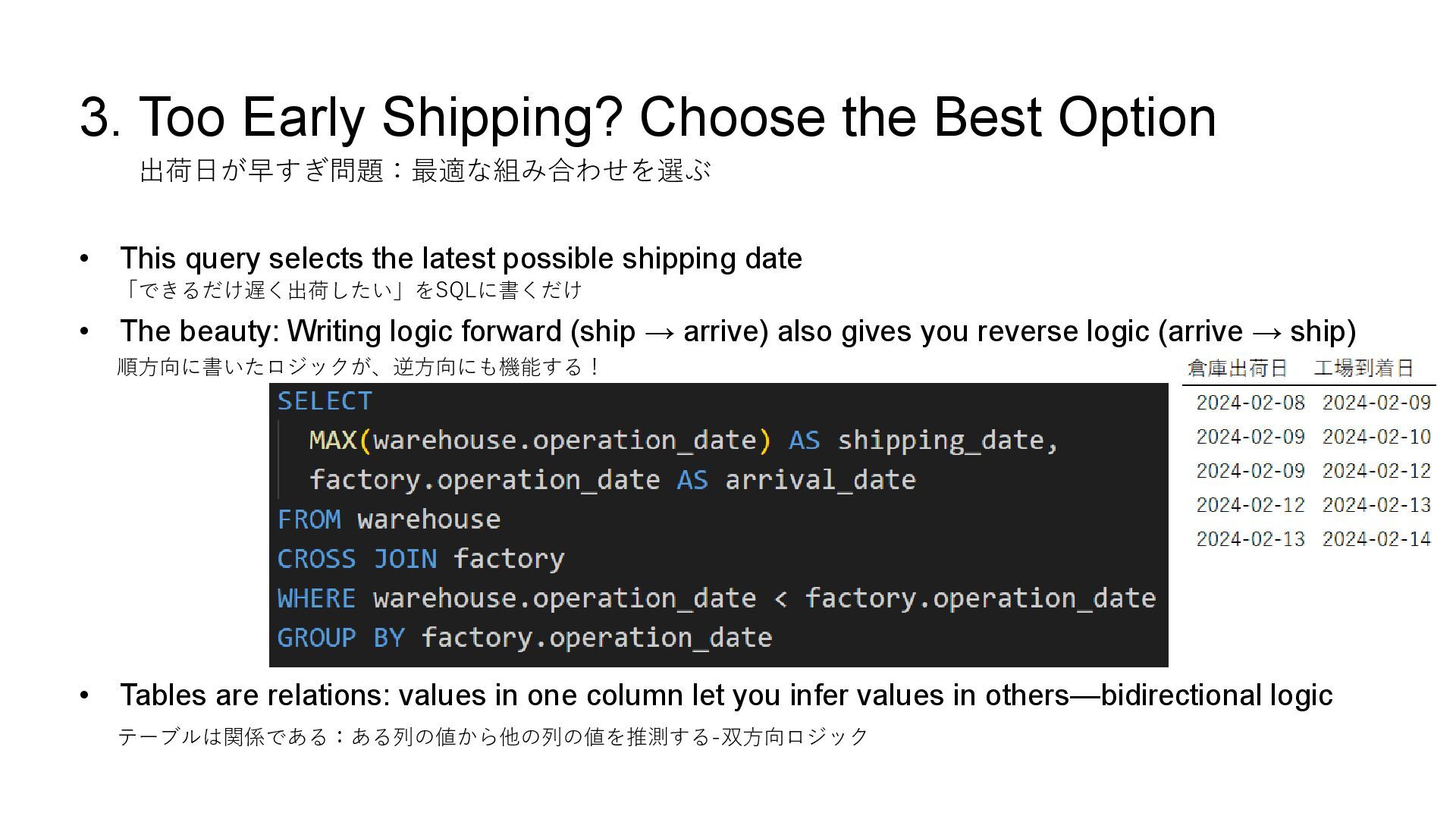Click the Japanese text under the last bullet
The image size is (1456, 819).
click(493, 737)
